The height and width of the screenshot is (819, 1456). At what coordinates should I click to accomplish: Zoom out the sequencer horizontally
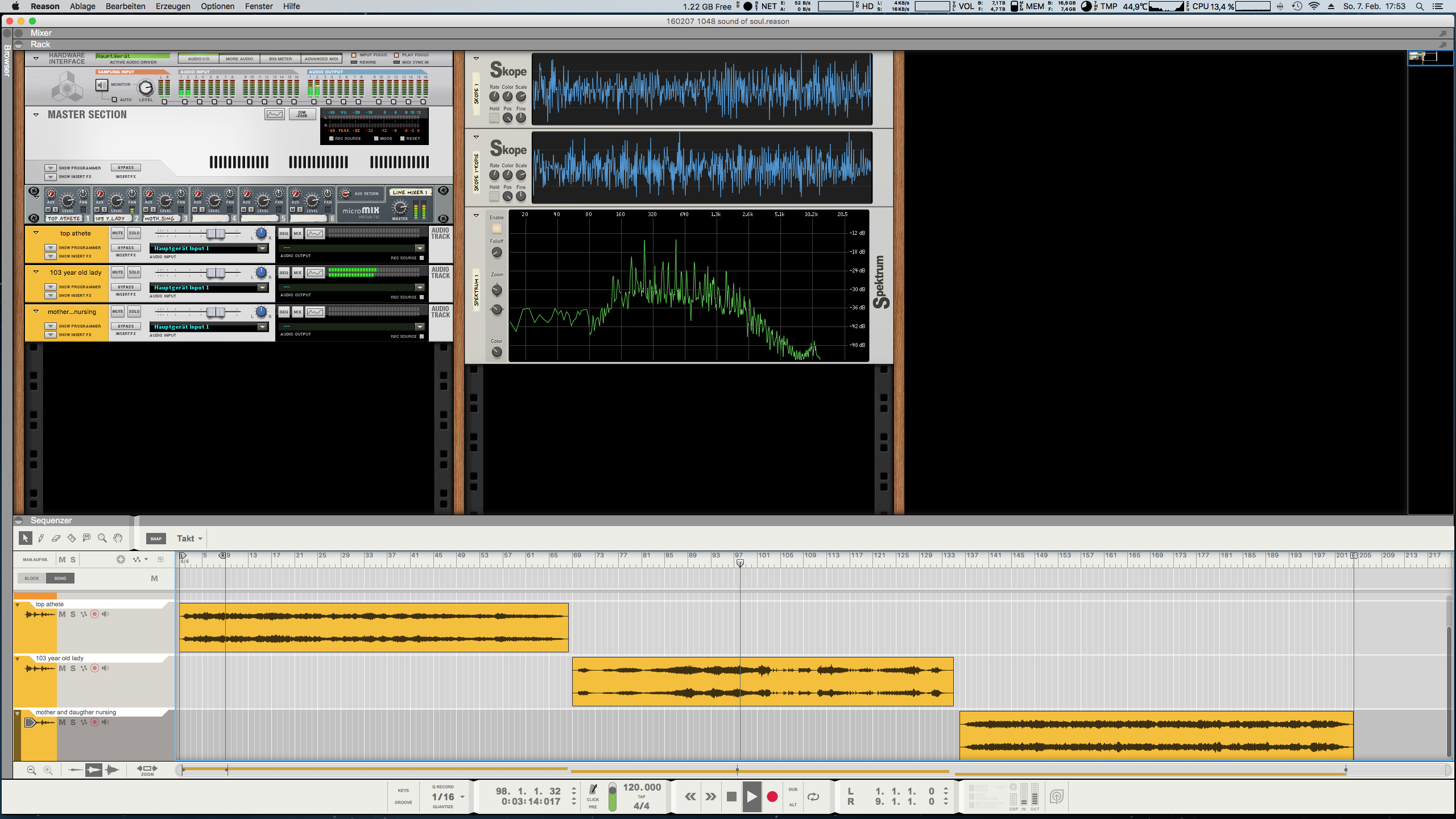(31, 770)
